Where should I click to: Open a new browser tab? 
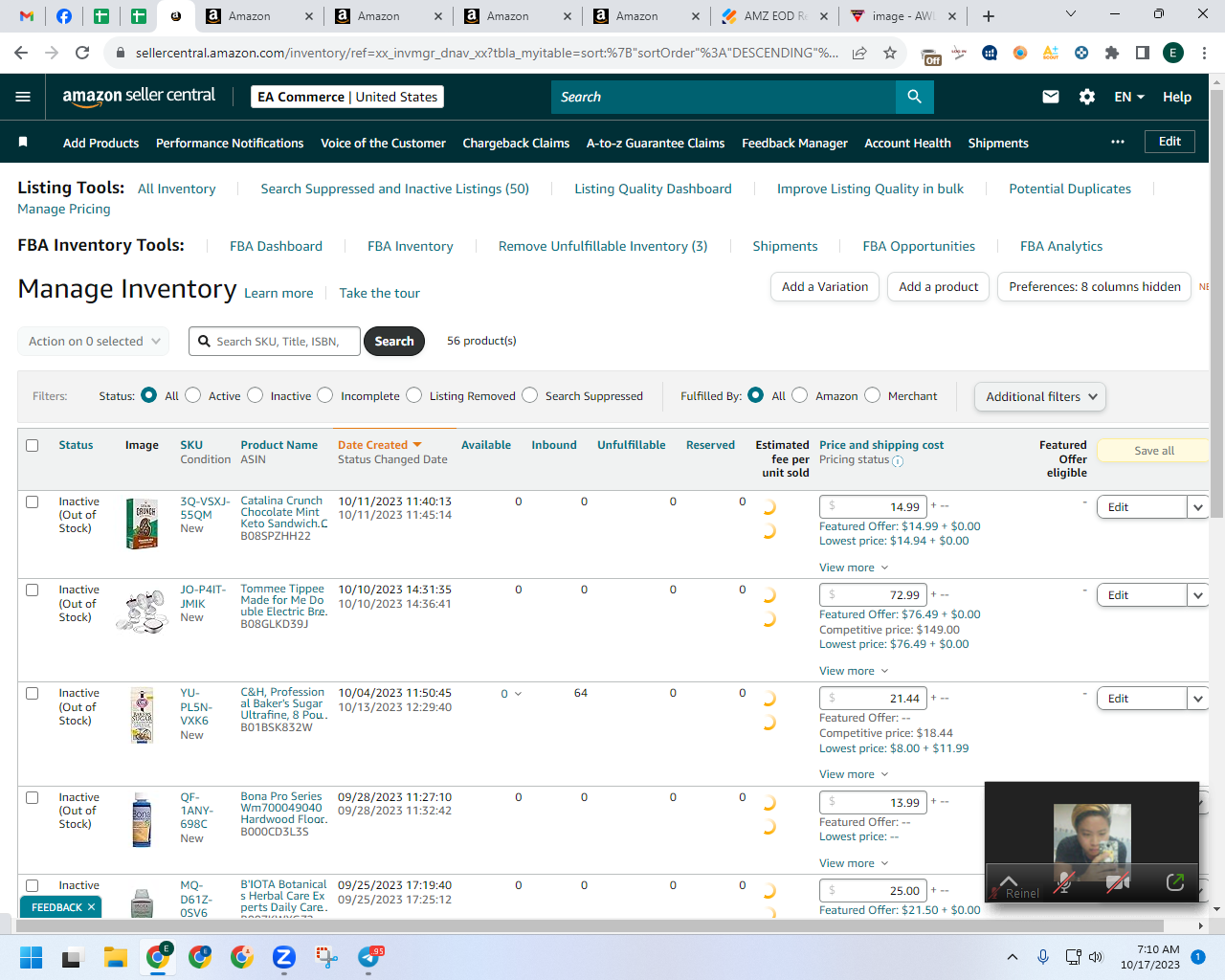989,16
